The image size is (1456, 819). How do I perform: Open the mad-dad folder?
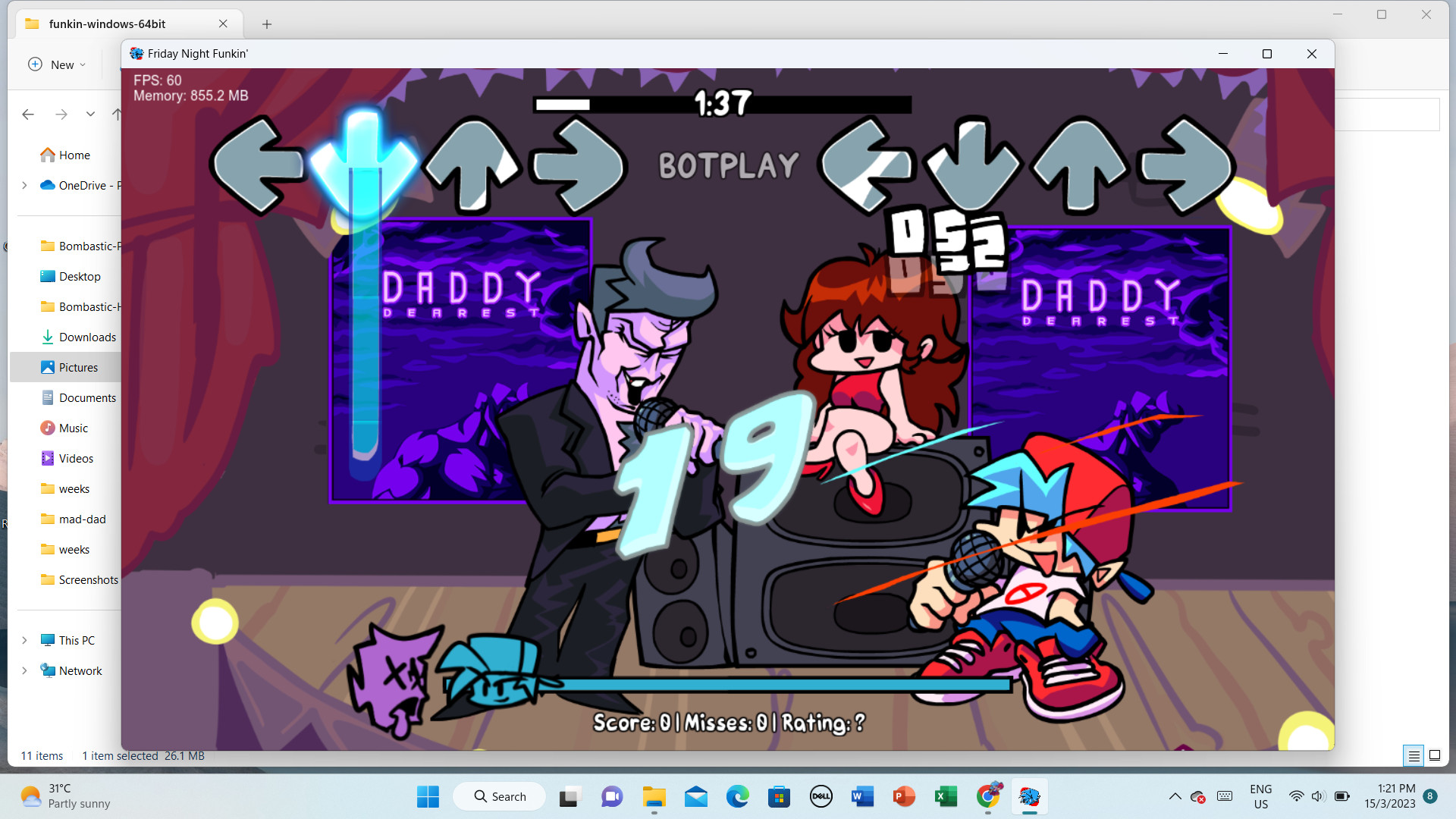(x=73, y=519)
